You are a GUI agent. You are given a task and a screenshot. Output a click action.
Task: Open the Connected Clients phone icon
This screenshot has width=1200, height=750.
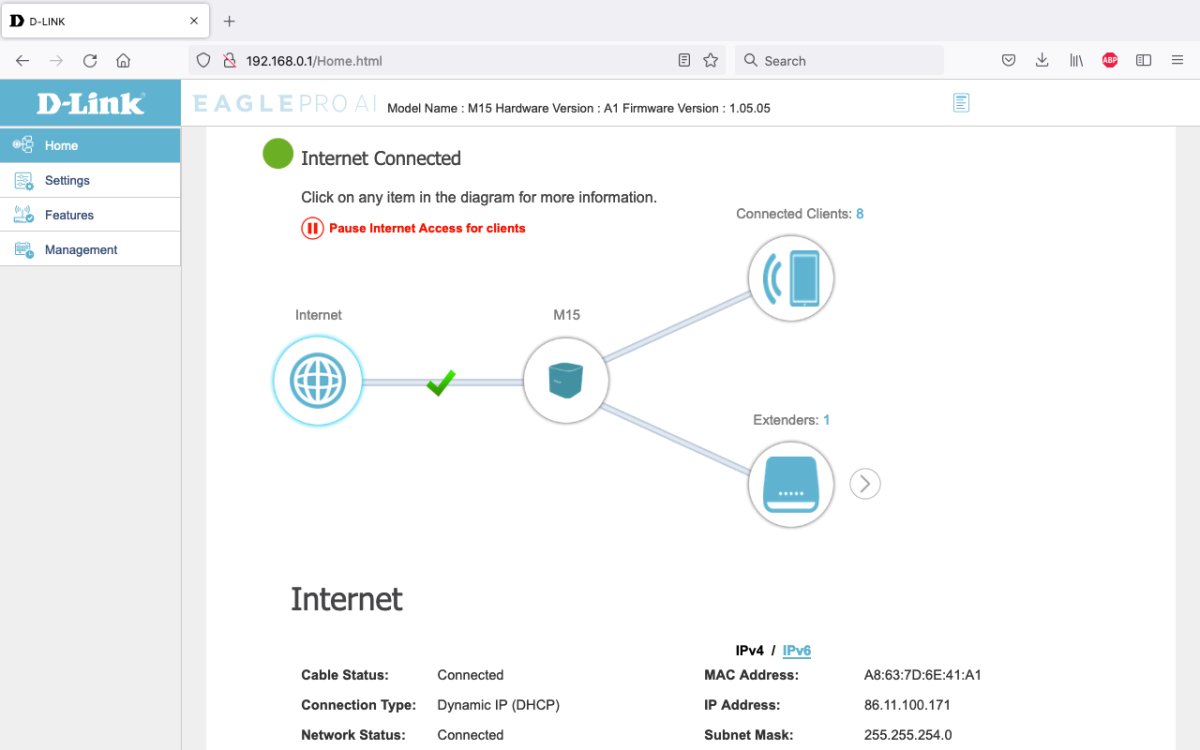[x=791, y=278]
